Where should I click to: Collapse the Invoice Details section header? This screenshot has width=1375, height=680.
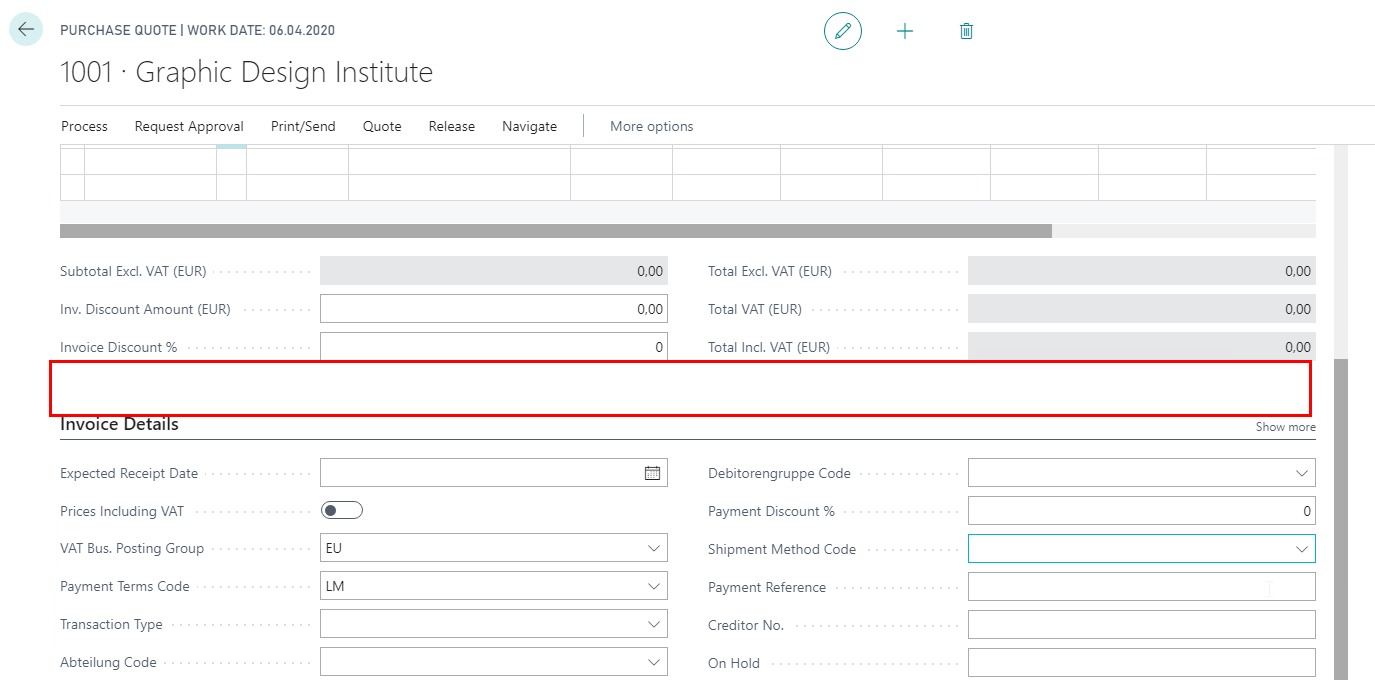coord(119,424)
